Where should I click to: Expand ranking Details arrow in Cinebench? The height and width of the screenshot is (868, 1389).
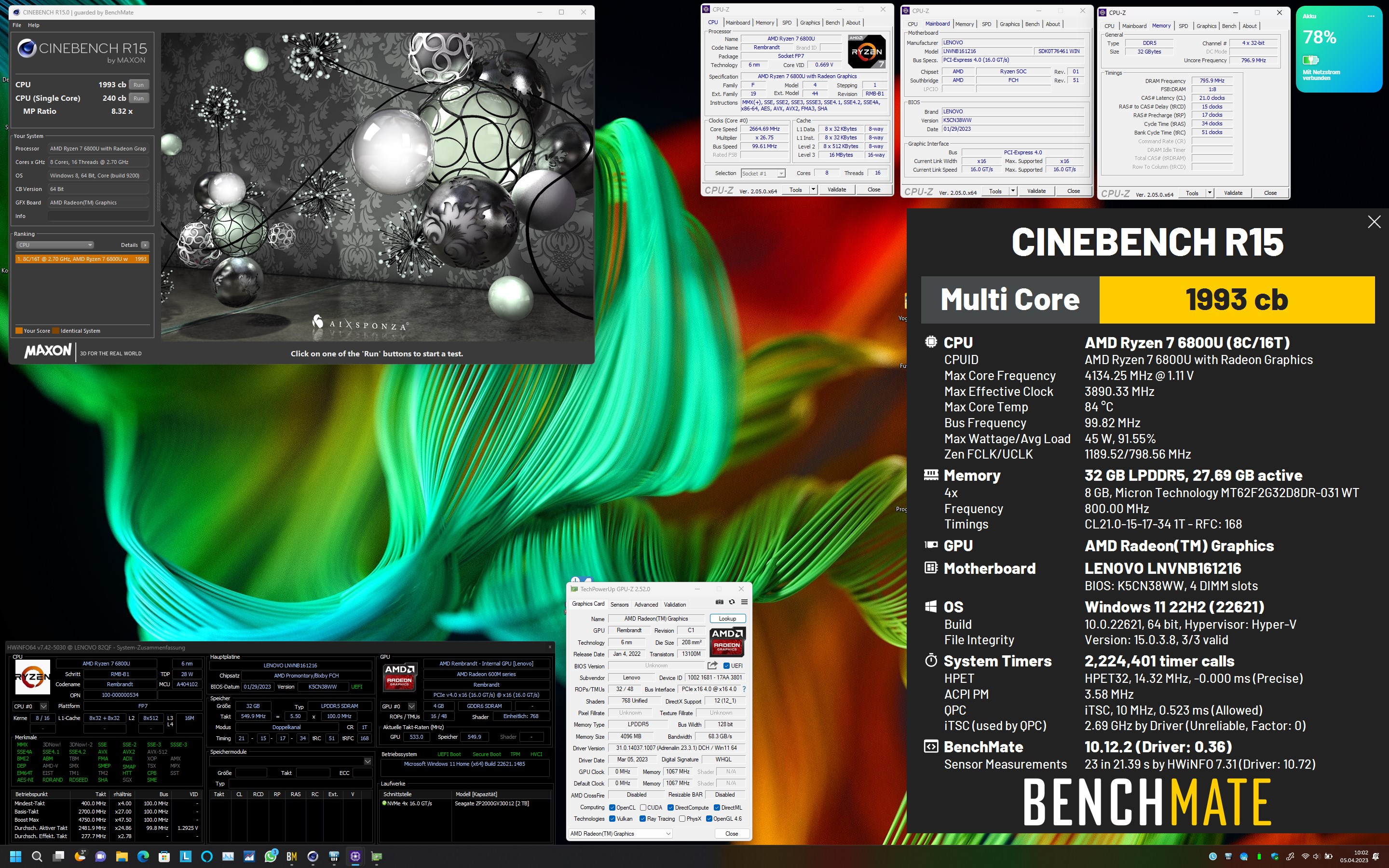(145, 245)
